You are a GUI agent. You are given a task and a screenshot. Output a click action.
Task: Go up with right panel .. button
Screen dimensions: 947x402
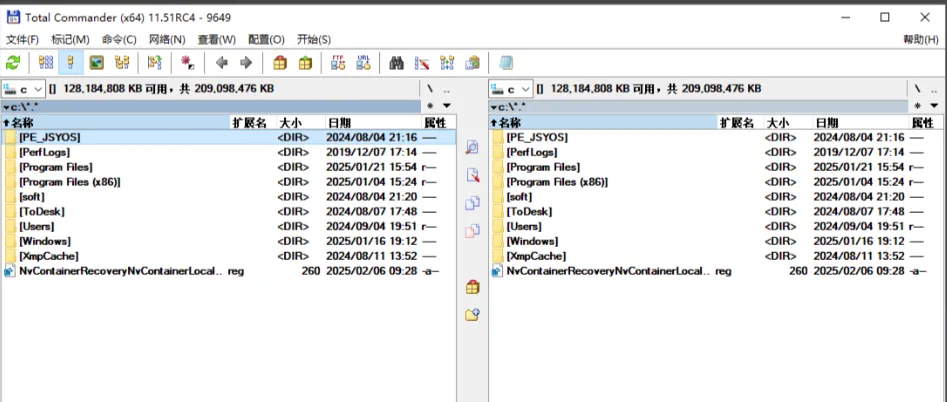[934, 89]
